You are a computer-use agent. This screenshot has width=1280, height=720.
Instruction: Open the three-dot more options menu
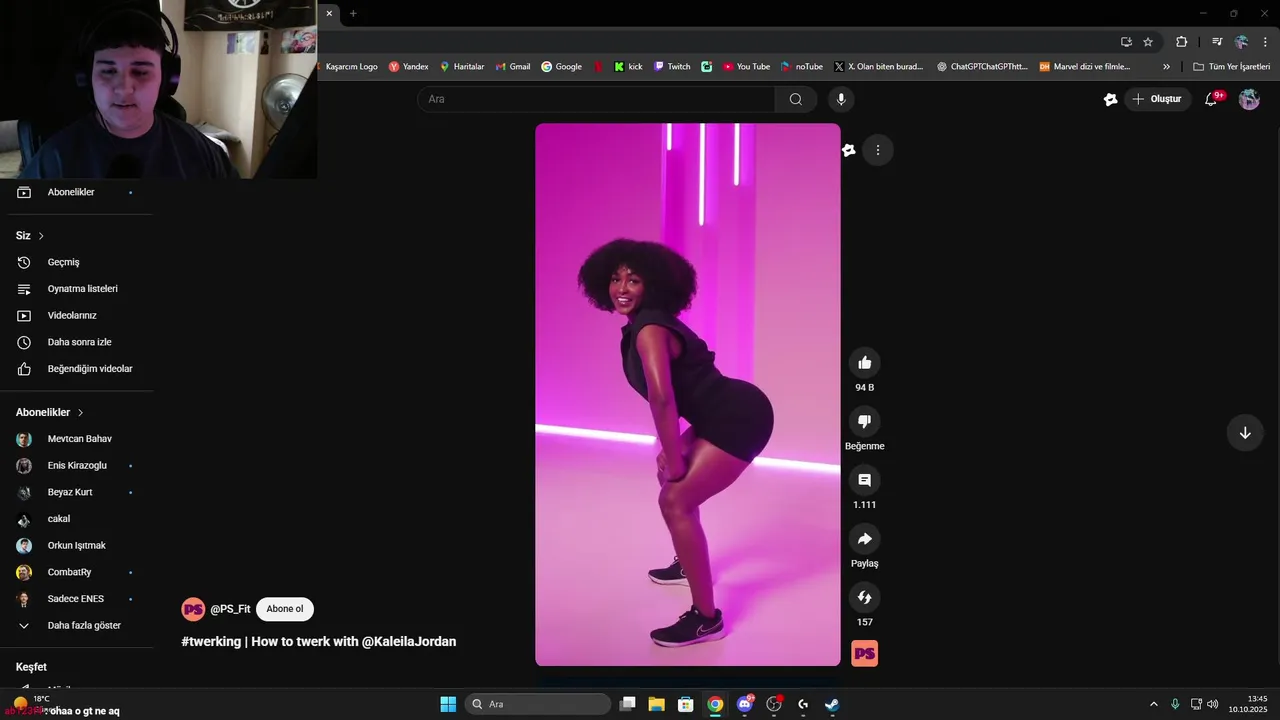click(878, 150)
